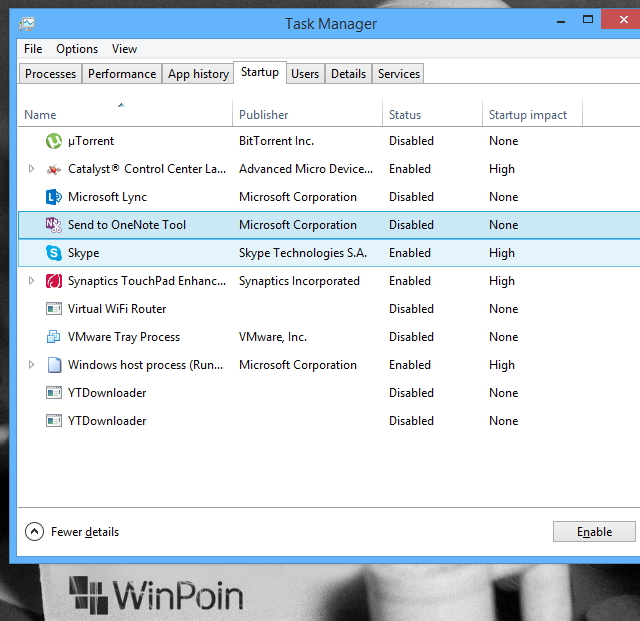640x621 pixels.
Task: Click the Skype icon
Action: (x=54, y=253)
